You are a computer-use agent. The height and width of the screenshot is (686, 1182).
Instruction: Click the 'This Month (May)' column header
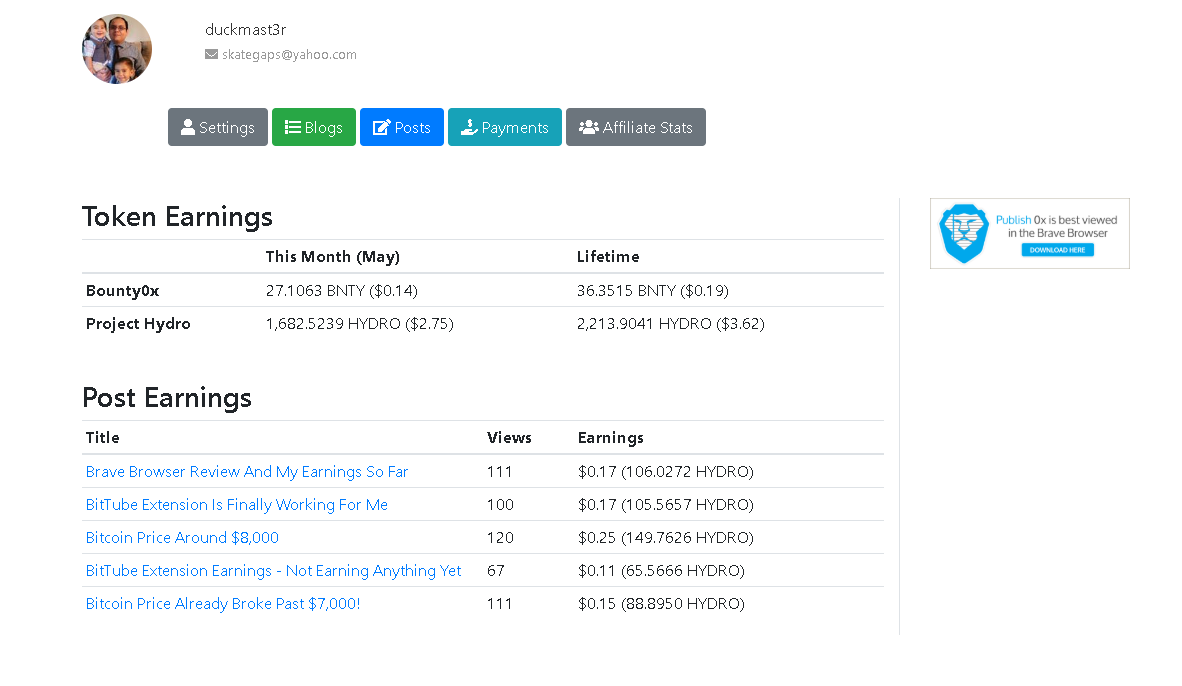pos(332,257)
